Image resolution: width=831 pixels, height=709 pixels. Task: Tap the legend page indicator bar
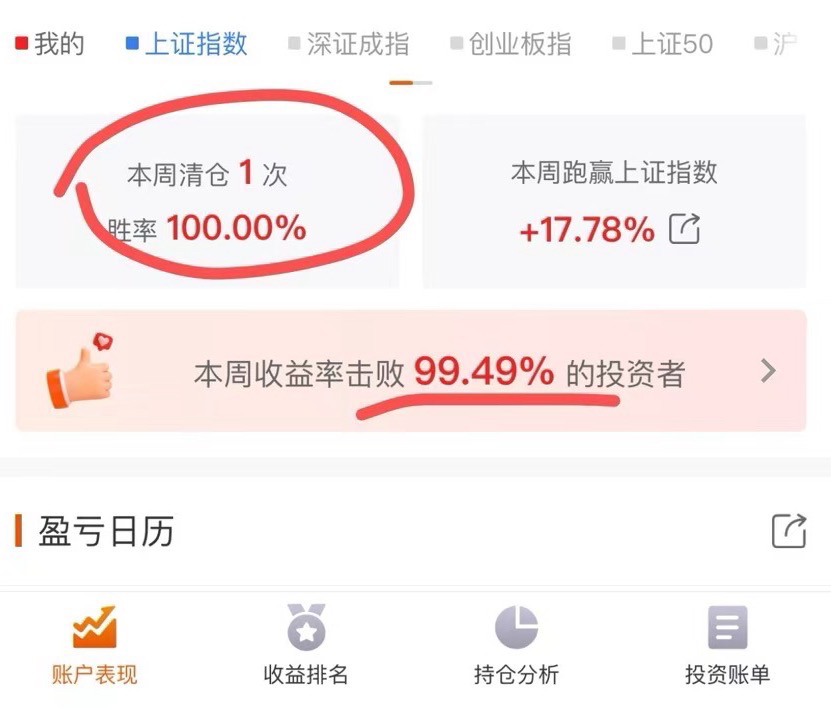(x=411, y=83)
